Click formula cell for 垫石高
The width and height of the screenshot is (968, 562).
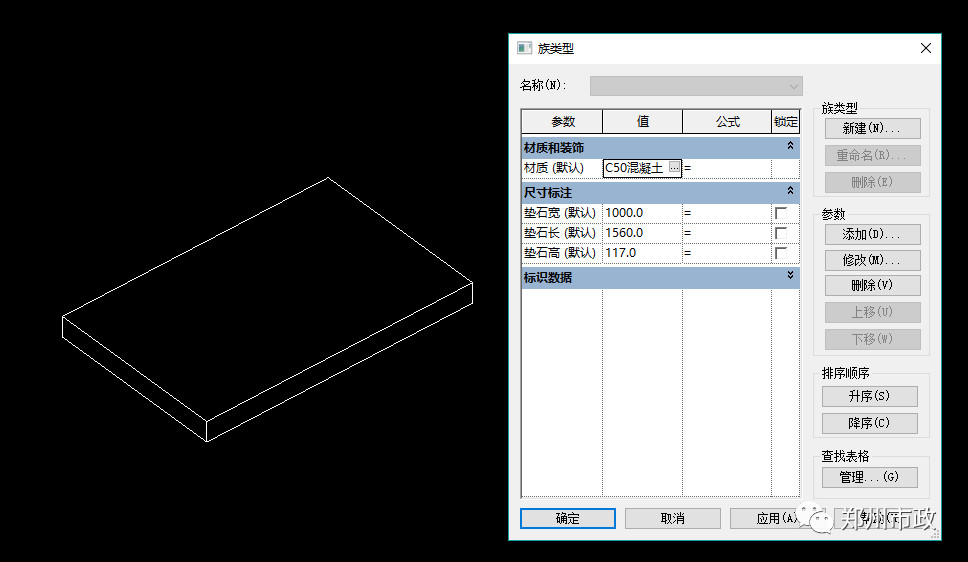pyautogui.click(x=727, y=253)
